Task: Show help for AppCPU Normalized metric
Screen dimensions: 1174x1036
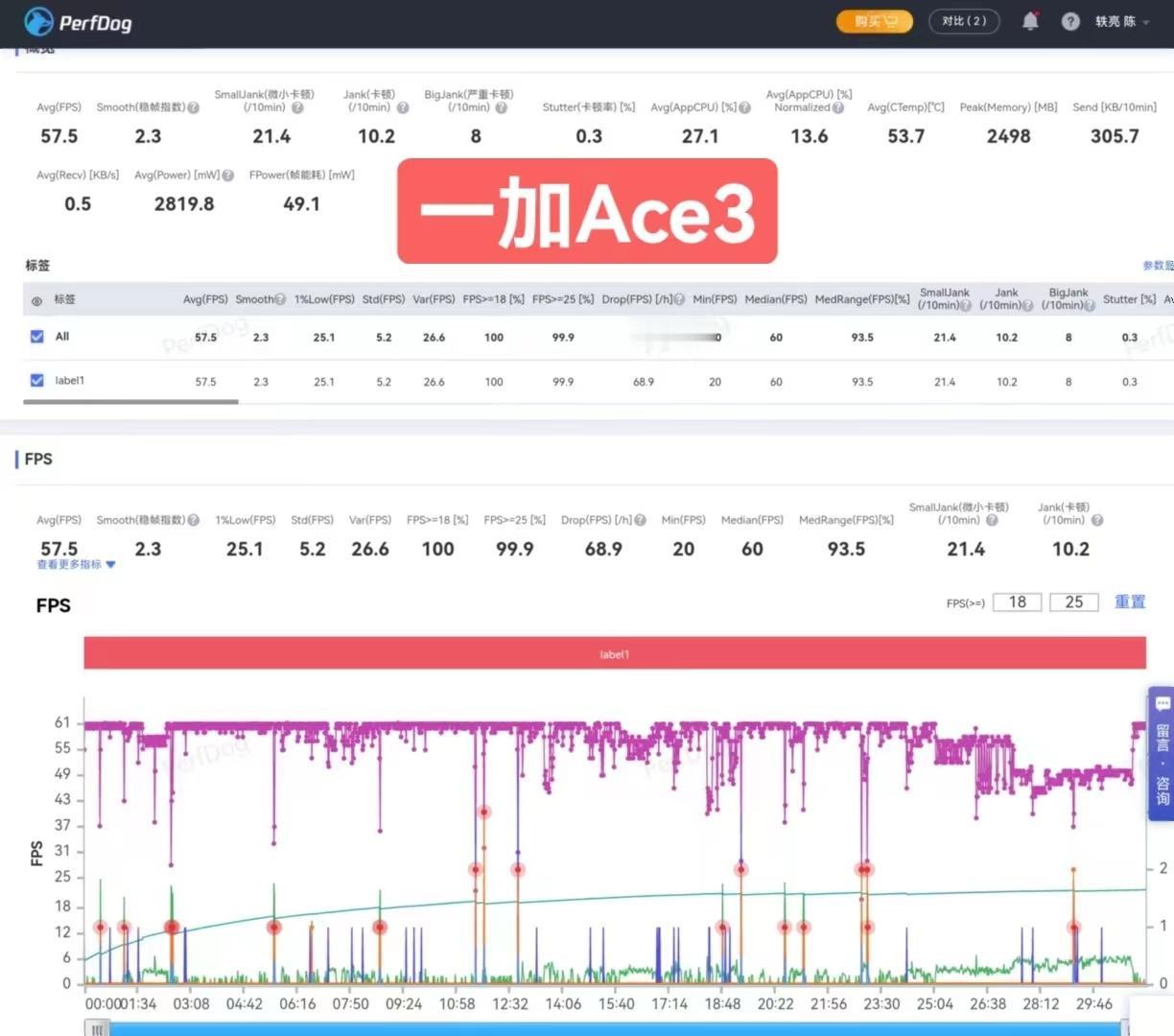Action: coord(838,107)
